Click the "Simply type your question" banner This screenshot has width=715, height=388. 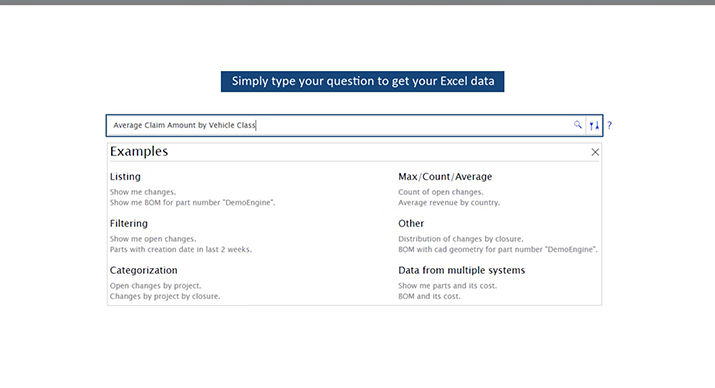pos(363,81)
